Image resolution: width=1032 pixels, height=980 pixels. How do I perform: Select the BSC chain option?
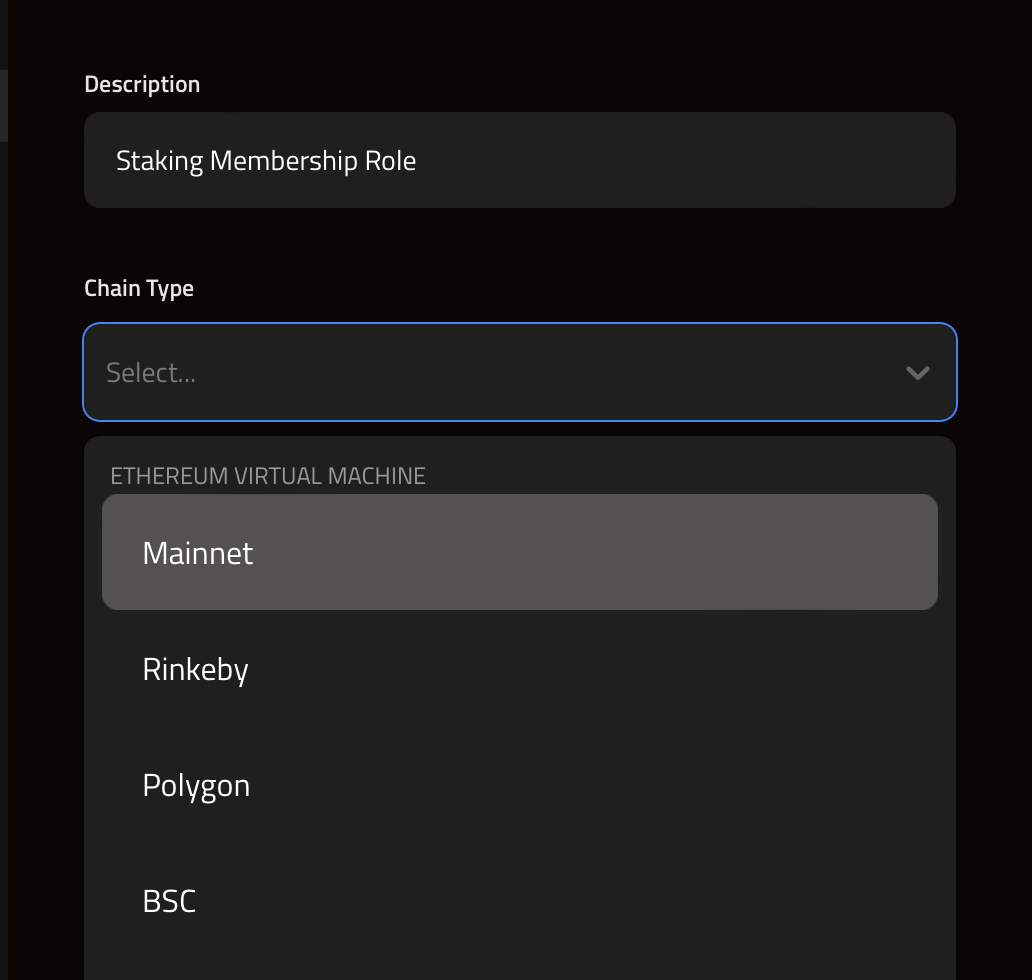169,901
